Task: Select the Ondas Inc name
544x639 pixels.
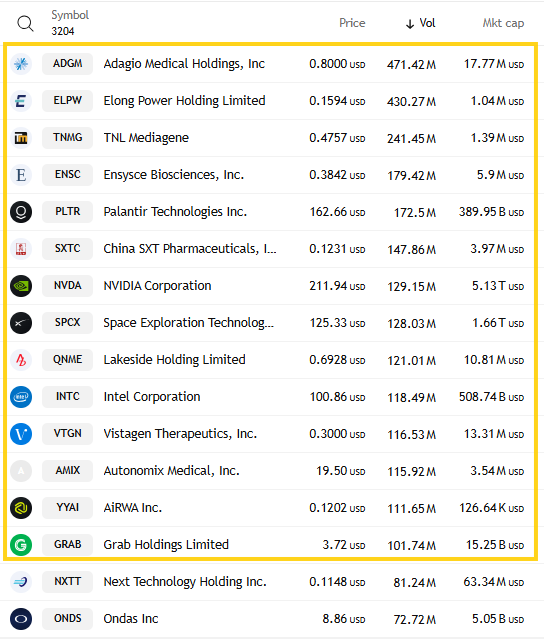Action: click(131, 619)
